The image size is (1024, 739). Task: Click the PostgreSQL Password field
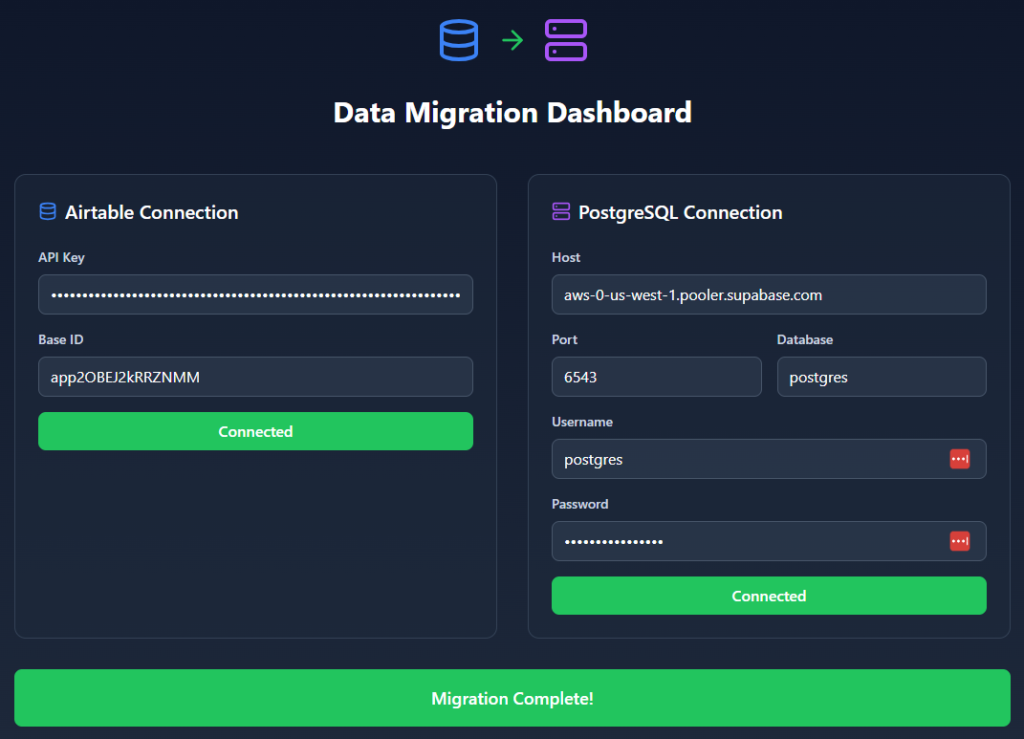point(769,541)
